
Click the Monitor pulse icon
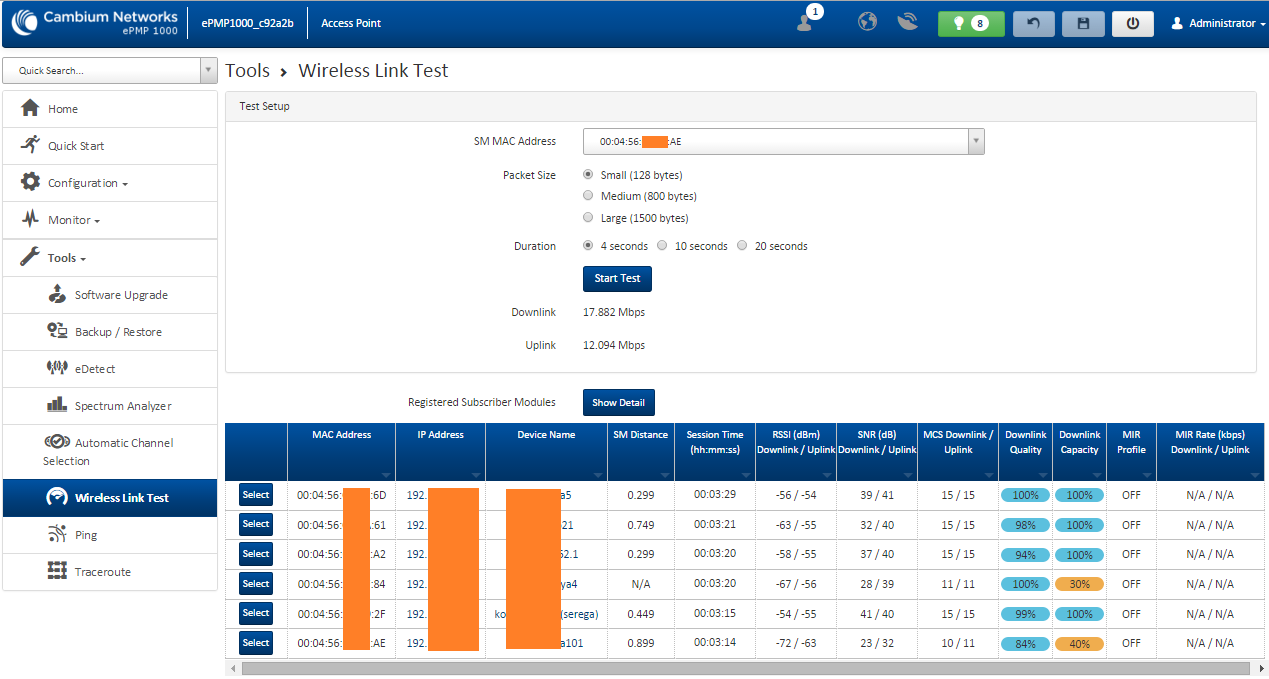point(30,219)
